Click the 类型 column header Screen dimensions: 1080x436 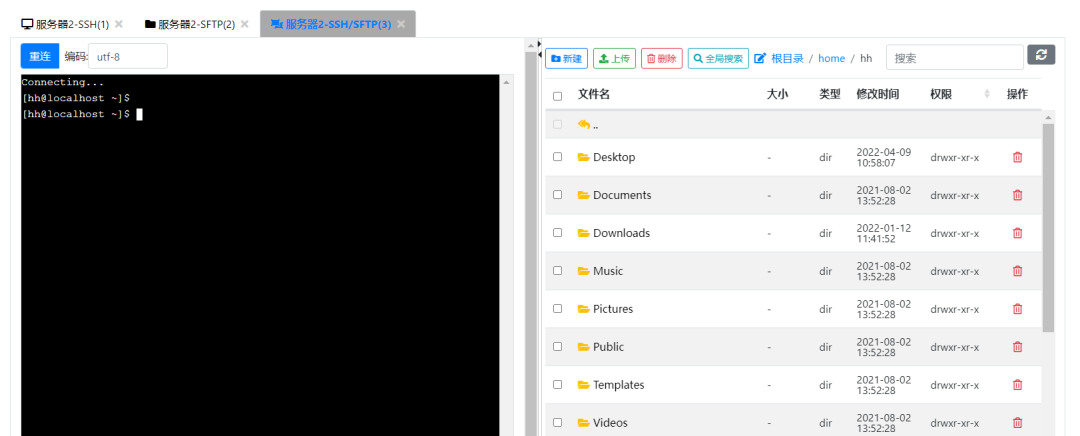pyautogui.click(x=830, y=94)
